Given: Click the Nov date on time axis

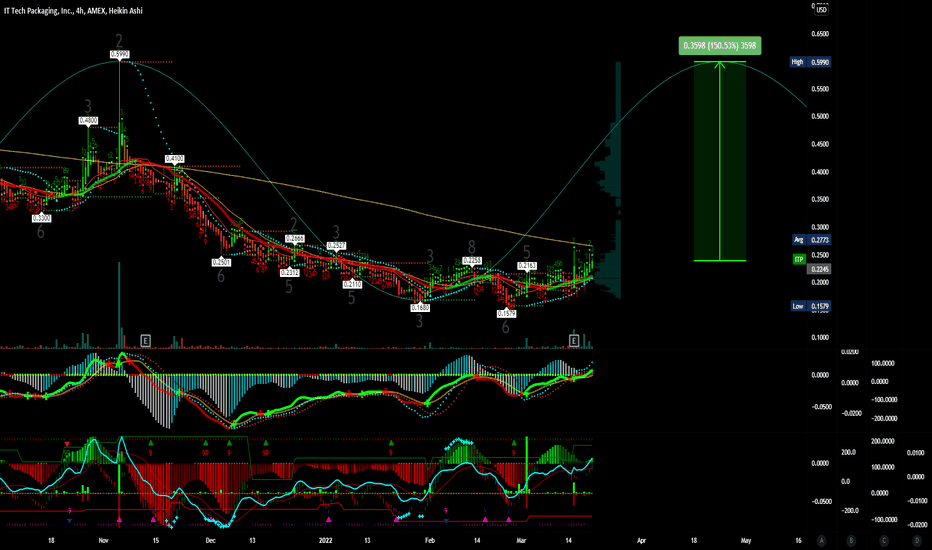Looking at the screenshot, I should coord(103,540).
